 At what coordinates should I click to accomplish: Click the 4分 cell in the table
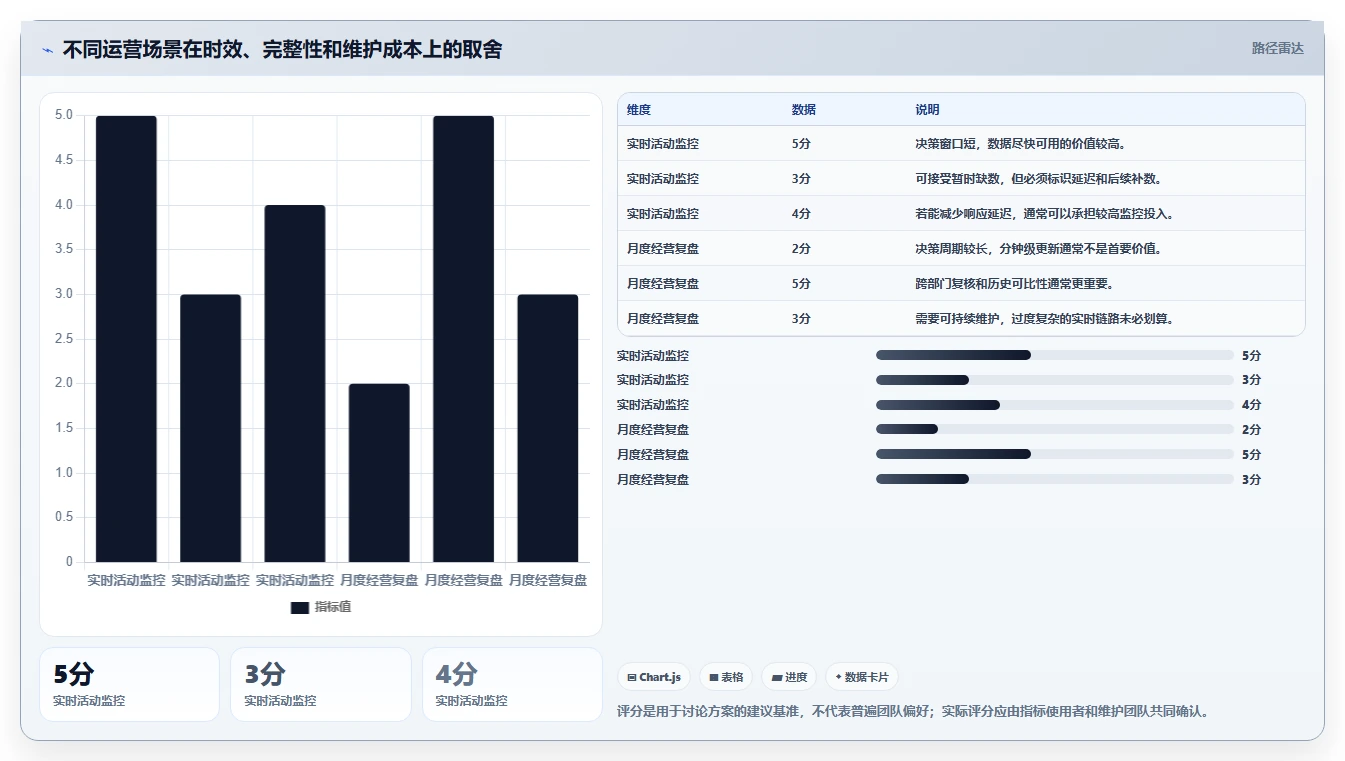[x=801, y=214]
